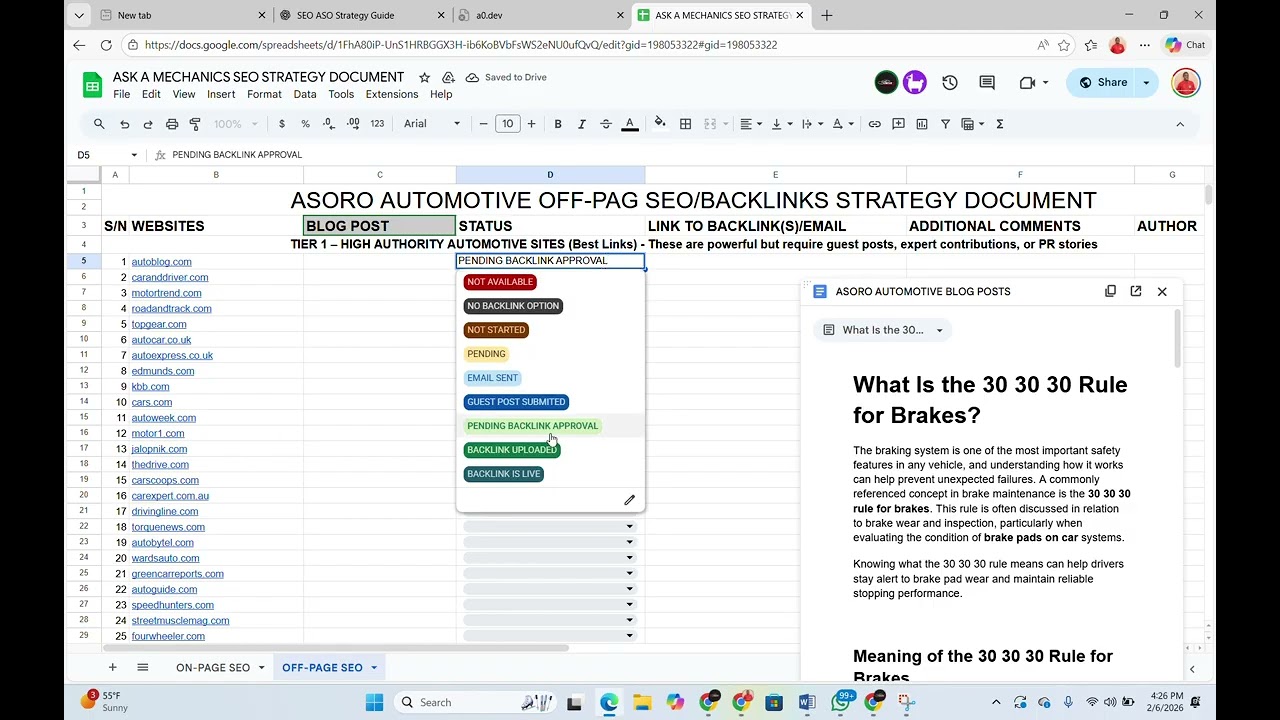Open blog posts panel in new tab
The image size is (1280, 720).
1136,292
